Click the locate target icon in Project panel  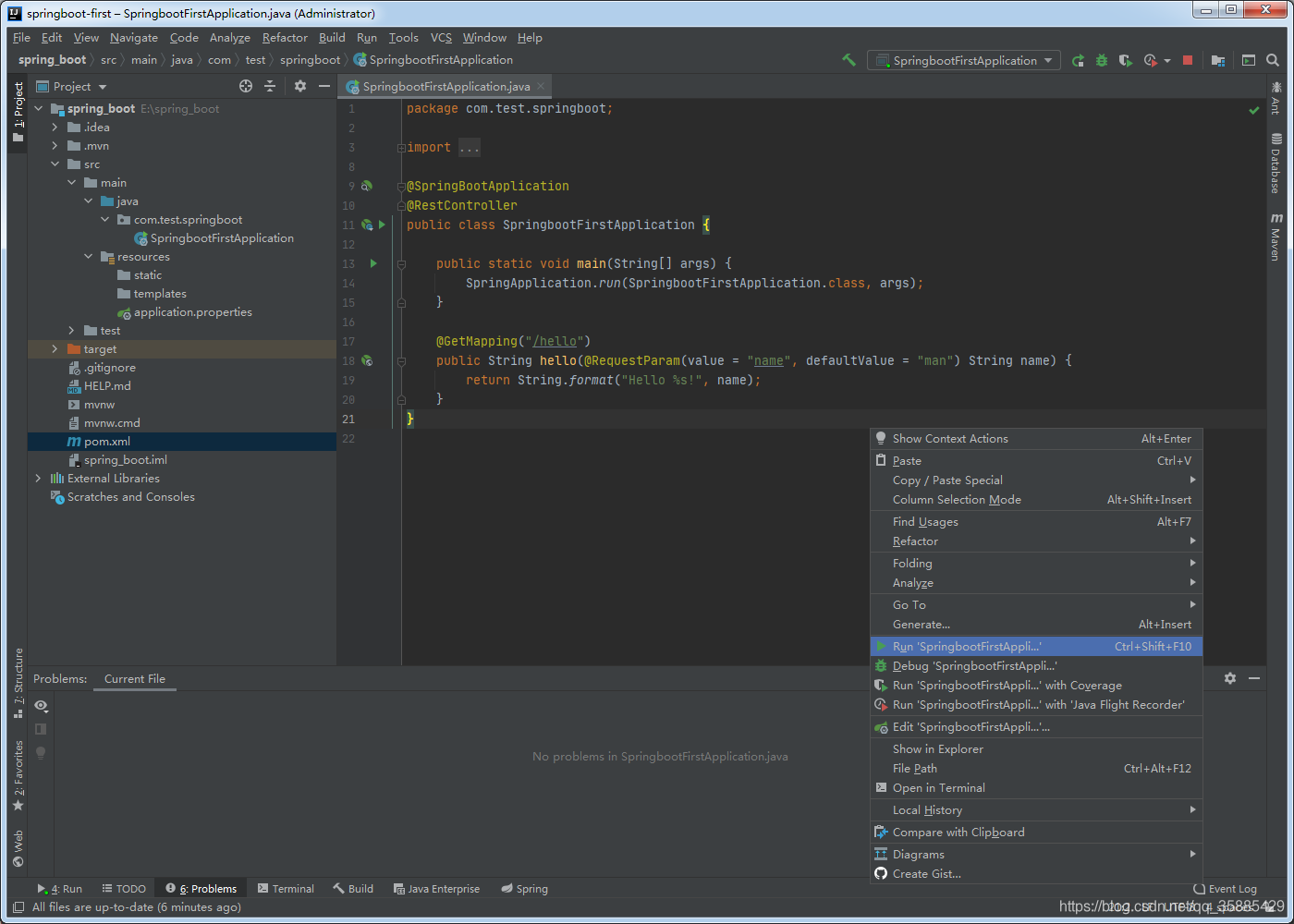coord(246,86)
